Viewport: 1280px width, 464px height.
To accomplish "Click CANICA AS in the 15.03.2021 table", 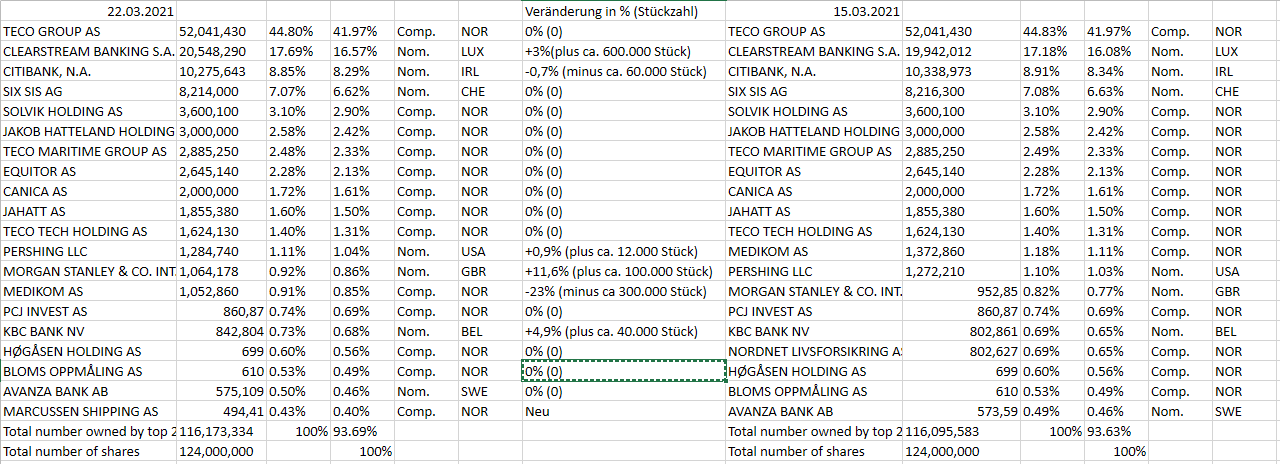I will [814, 191].
